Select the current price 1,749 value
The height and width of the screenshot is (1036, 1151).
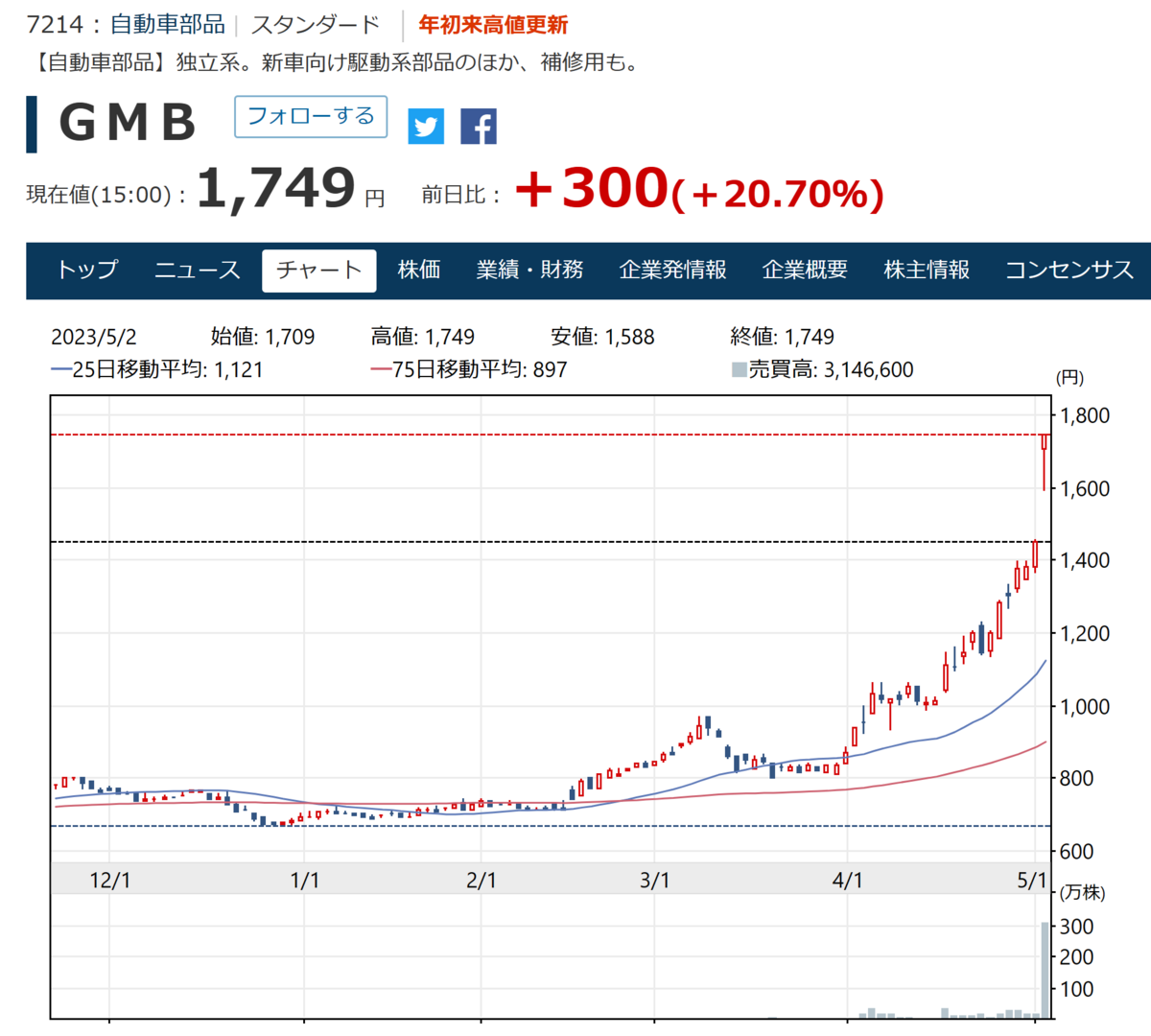[x=276, y=188]
